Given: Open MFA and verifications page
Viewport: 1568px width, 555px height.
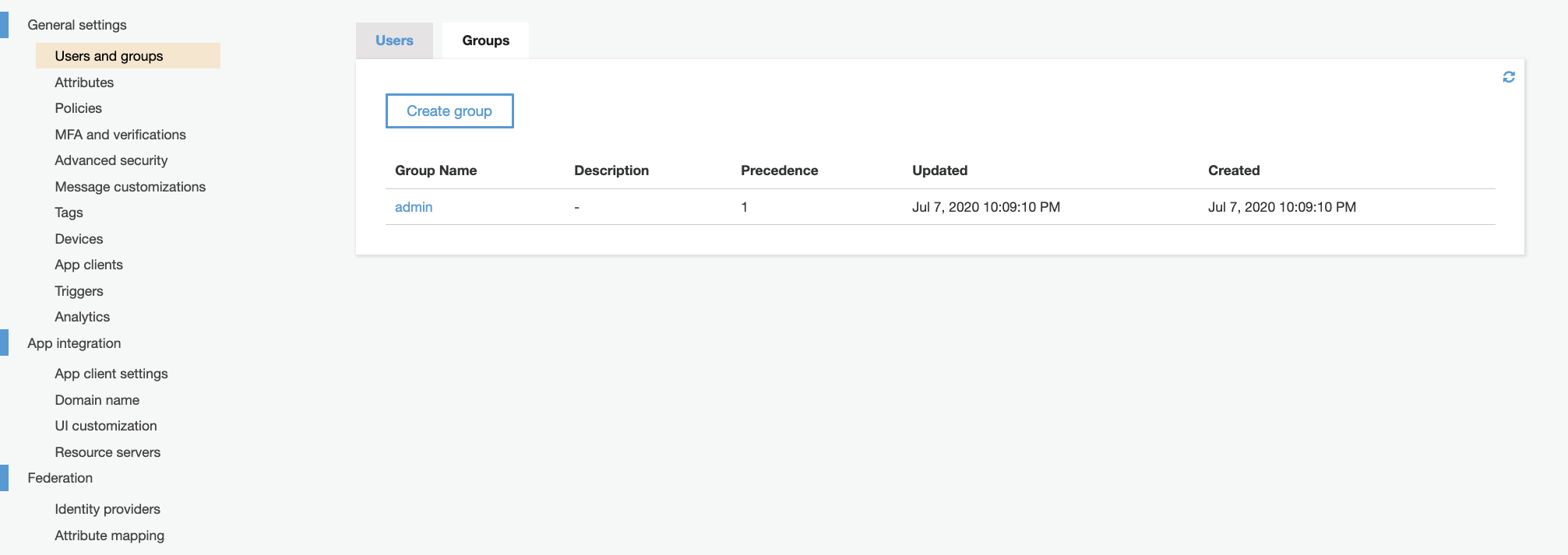Looking at the screenshot, I should (x=121, y=135).
